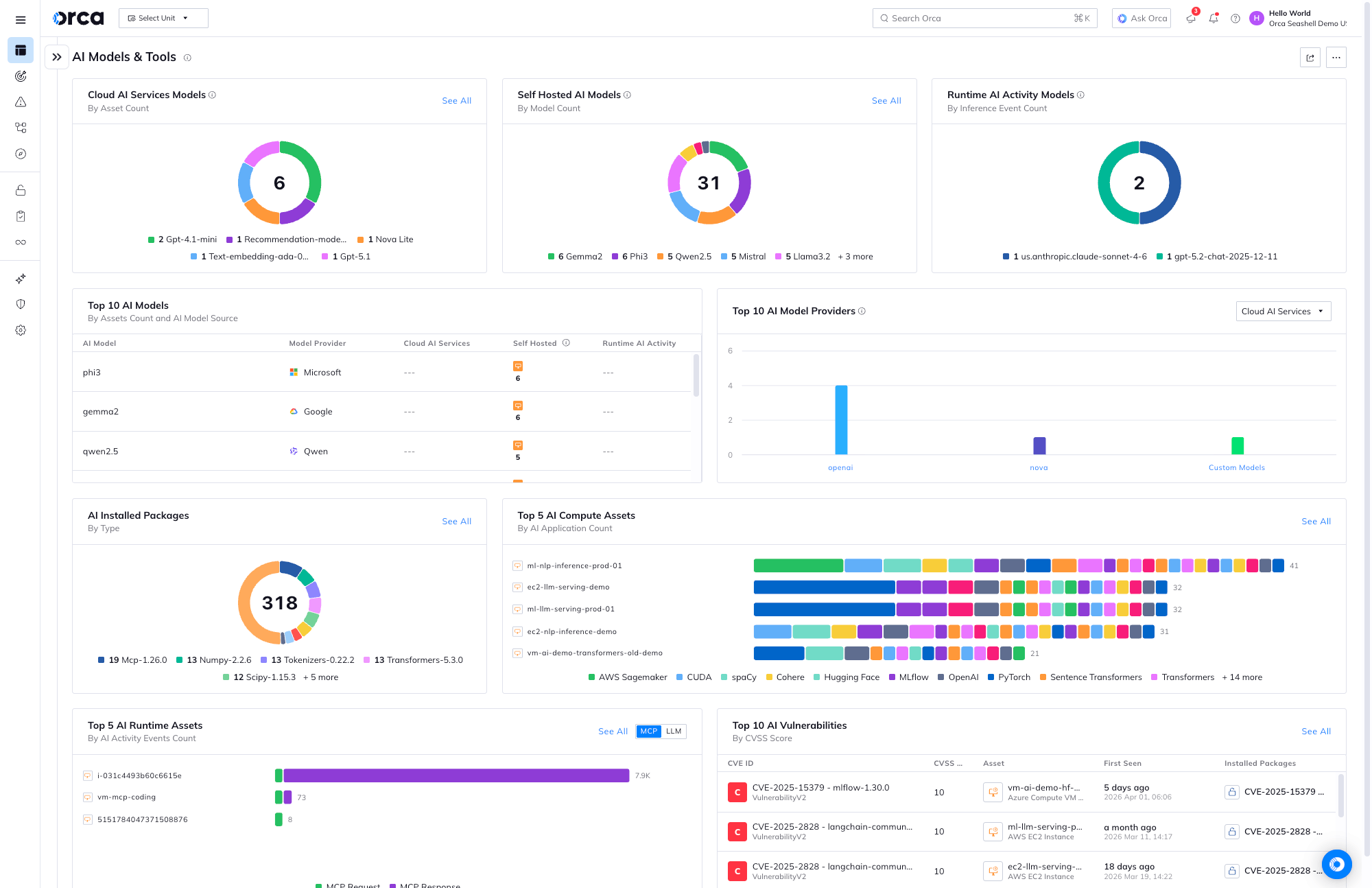Open the hamburger menu icon
This screenshot has height=888, width=1372.
pos(21,20)
